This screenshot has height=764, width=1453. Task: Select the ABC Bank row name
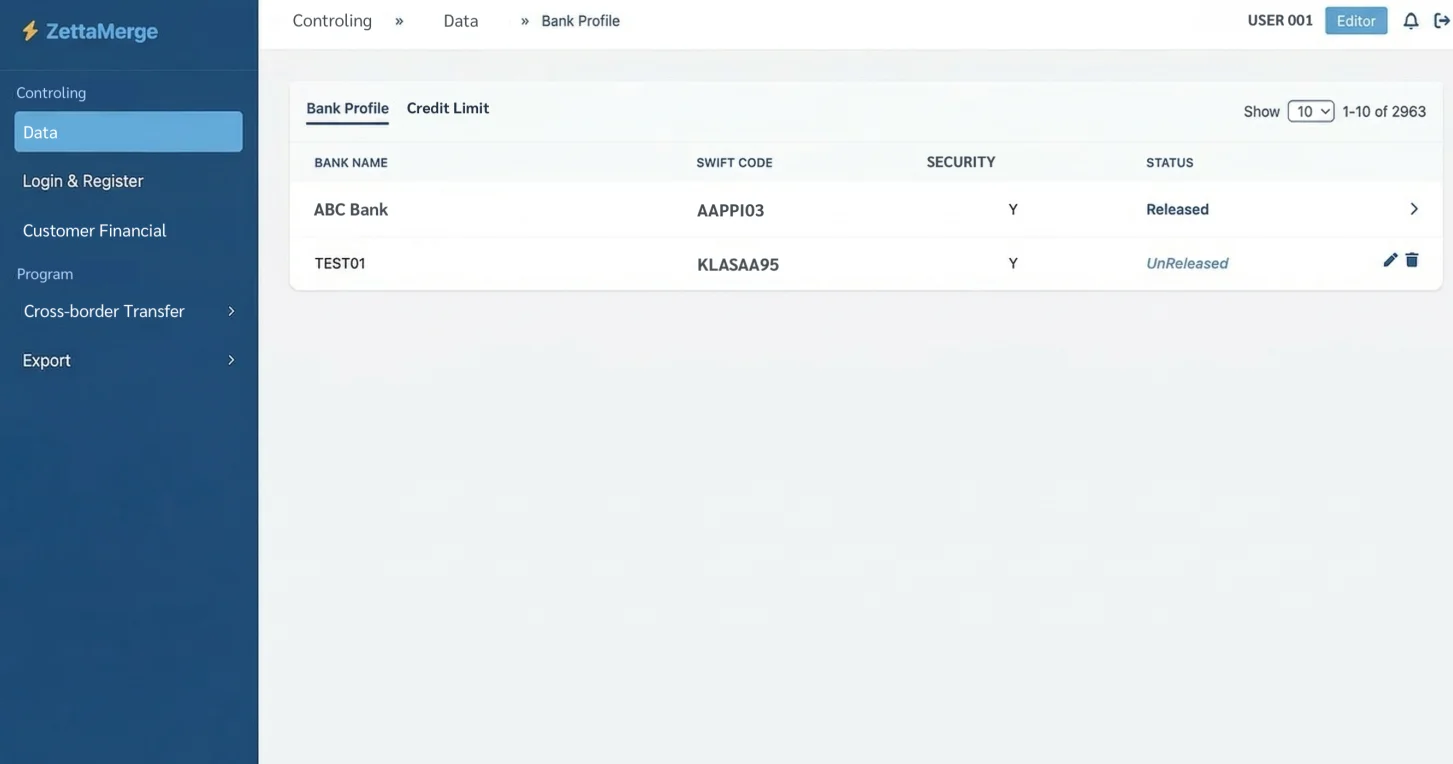[x=351, y=209]
